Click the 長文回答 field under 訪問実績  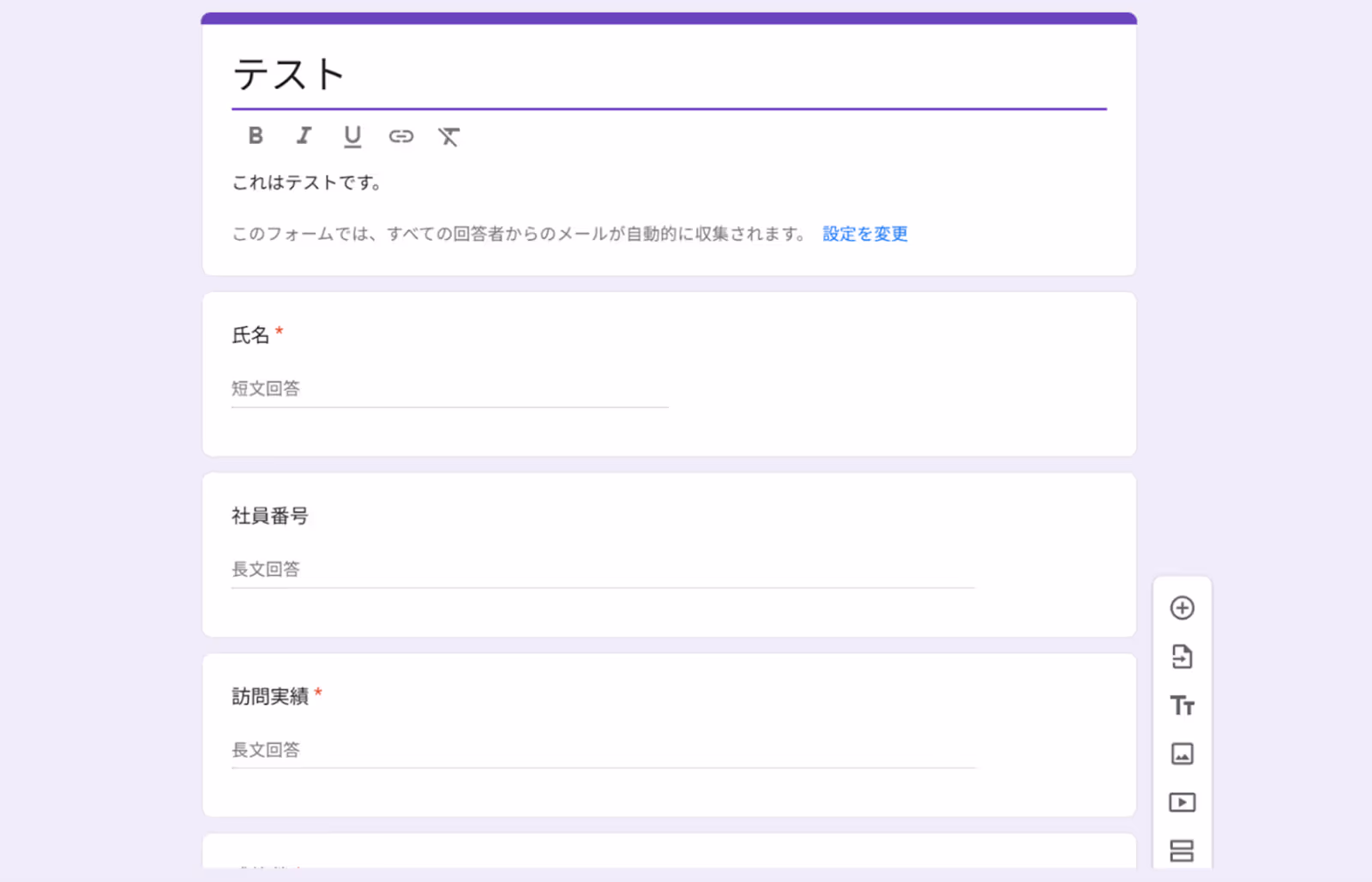click(x=604, y=751)
